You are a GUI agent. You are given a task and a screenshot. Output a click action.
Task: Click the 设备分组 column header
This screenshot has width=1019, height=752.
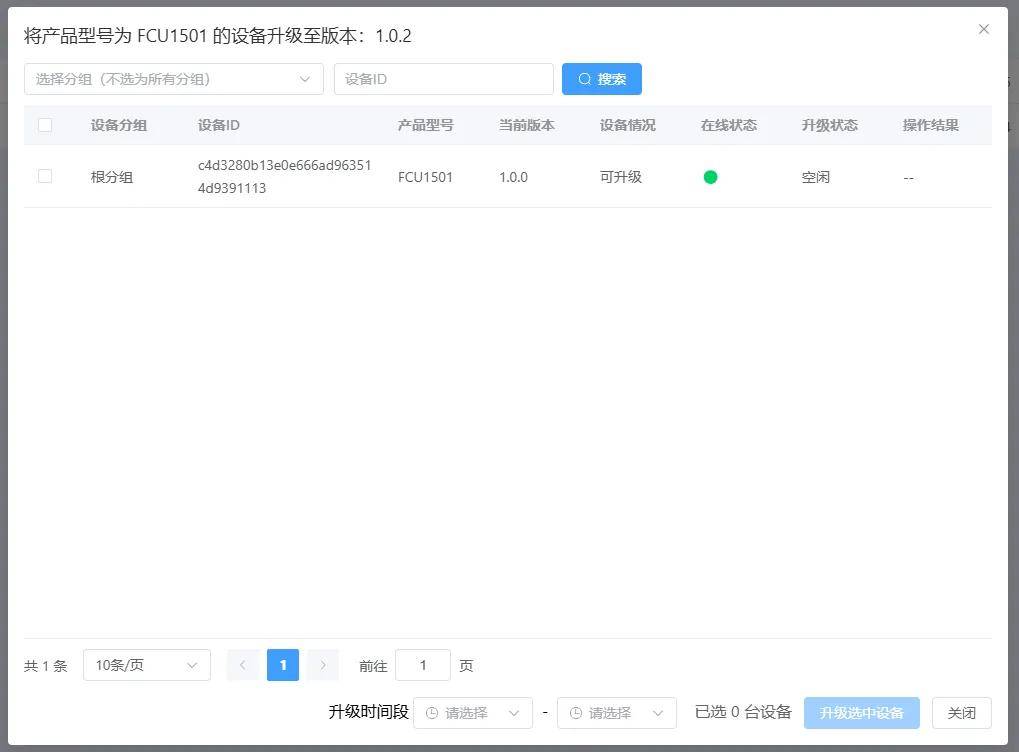118,125
